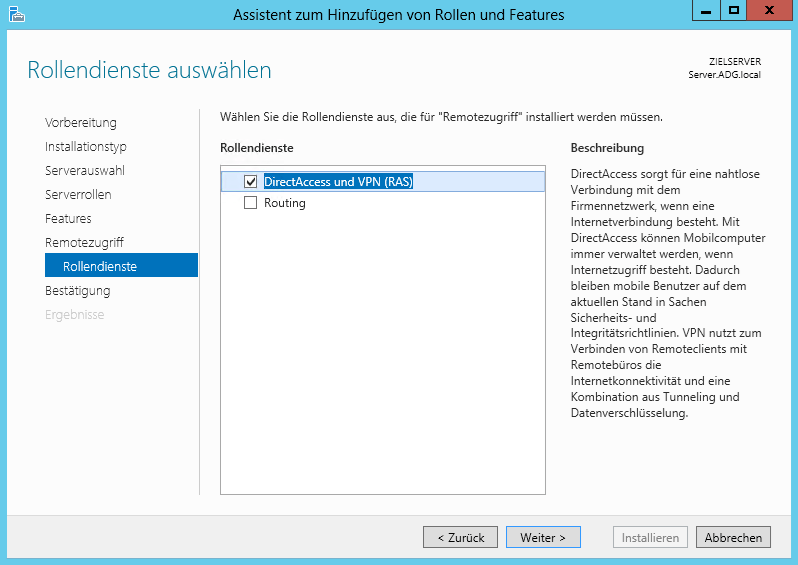The width and height of the screenshot is (798, 565).
Task: Click the disabled Installieren button
Action: (x=650, y=537)
